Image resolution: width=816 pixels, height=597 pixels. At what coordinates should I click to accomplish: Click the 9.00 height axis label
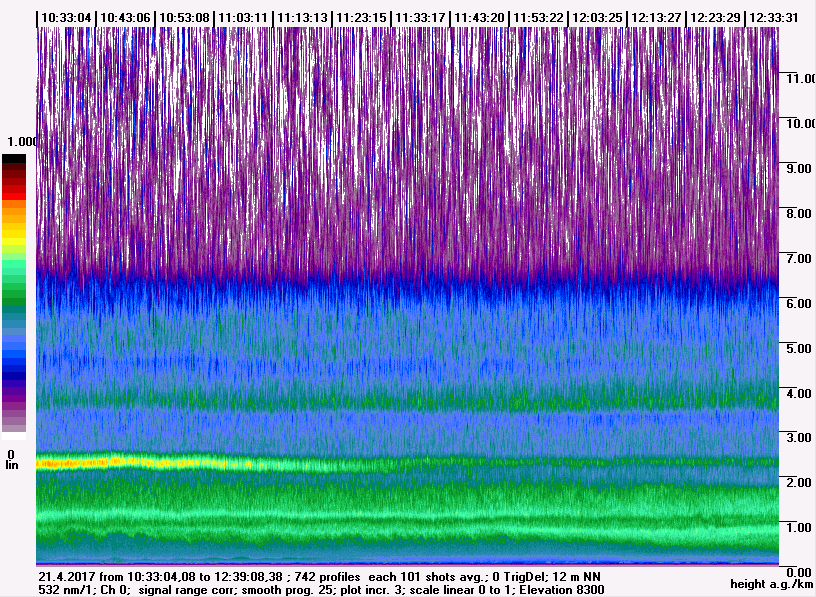799,168
